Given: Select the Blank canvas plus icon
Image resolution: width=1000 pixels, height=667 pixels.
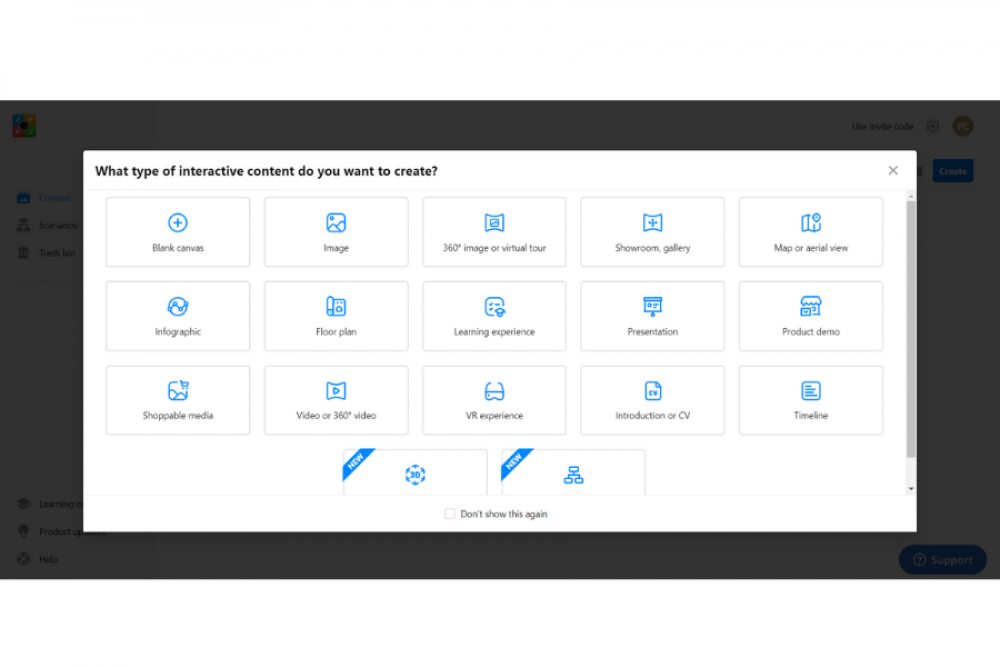Looking at the screenshot, I should (x=178, y=223).
